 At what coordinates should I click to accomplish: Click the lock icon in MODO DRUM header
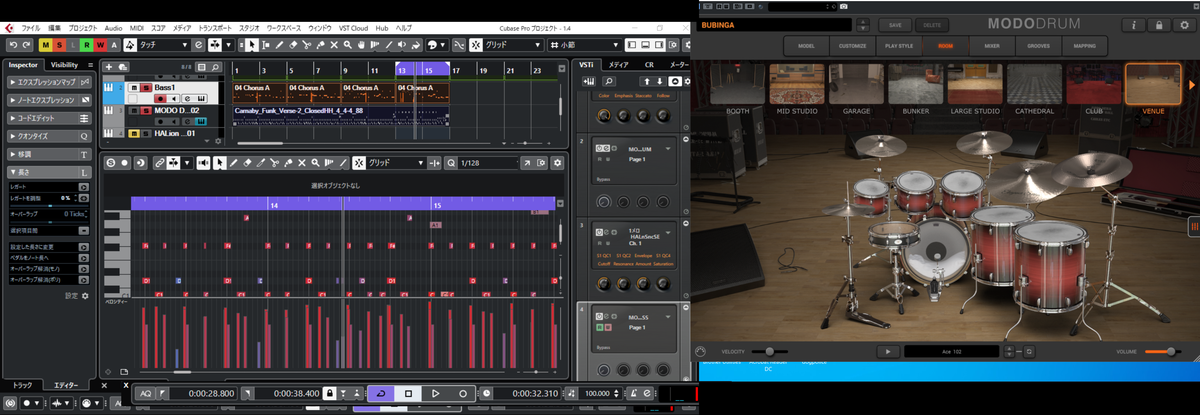point(1157,25)
